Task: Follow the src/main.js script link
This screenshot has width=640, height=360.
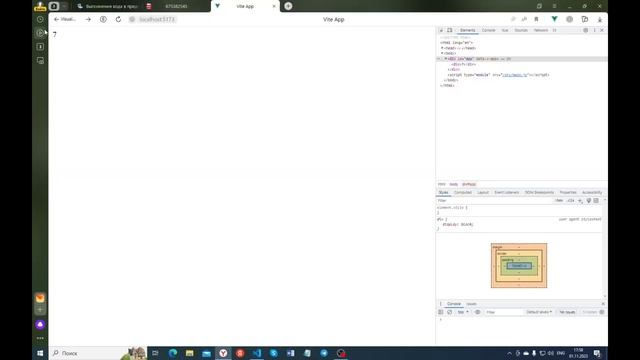Action: tap(515, 75)
